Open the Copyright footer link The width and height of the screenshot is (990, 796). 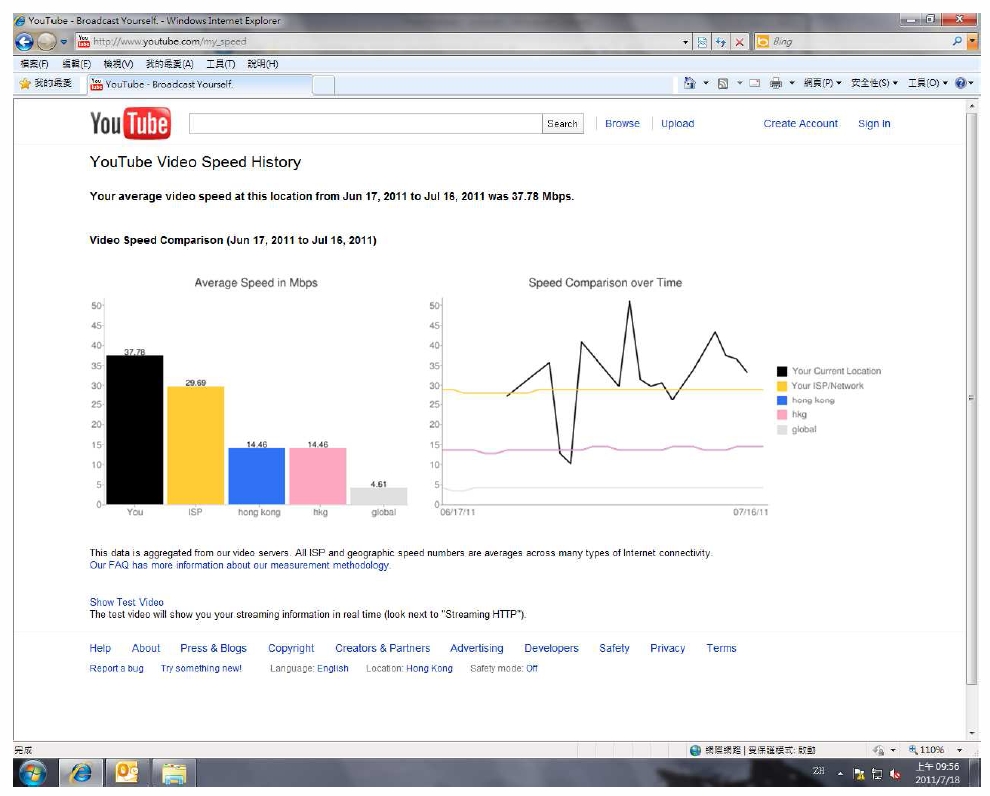pyautogui.click(x=291, y=648)
